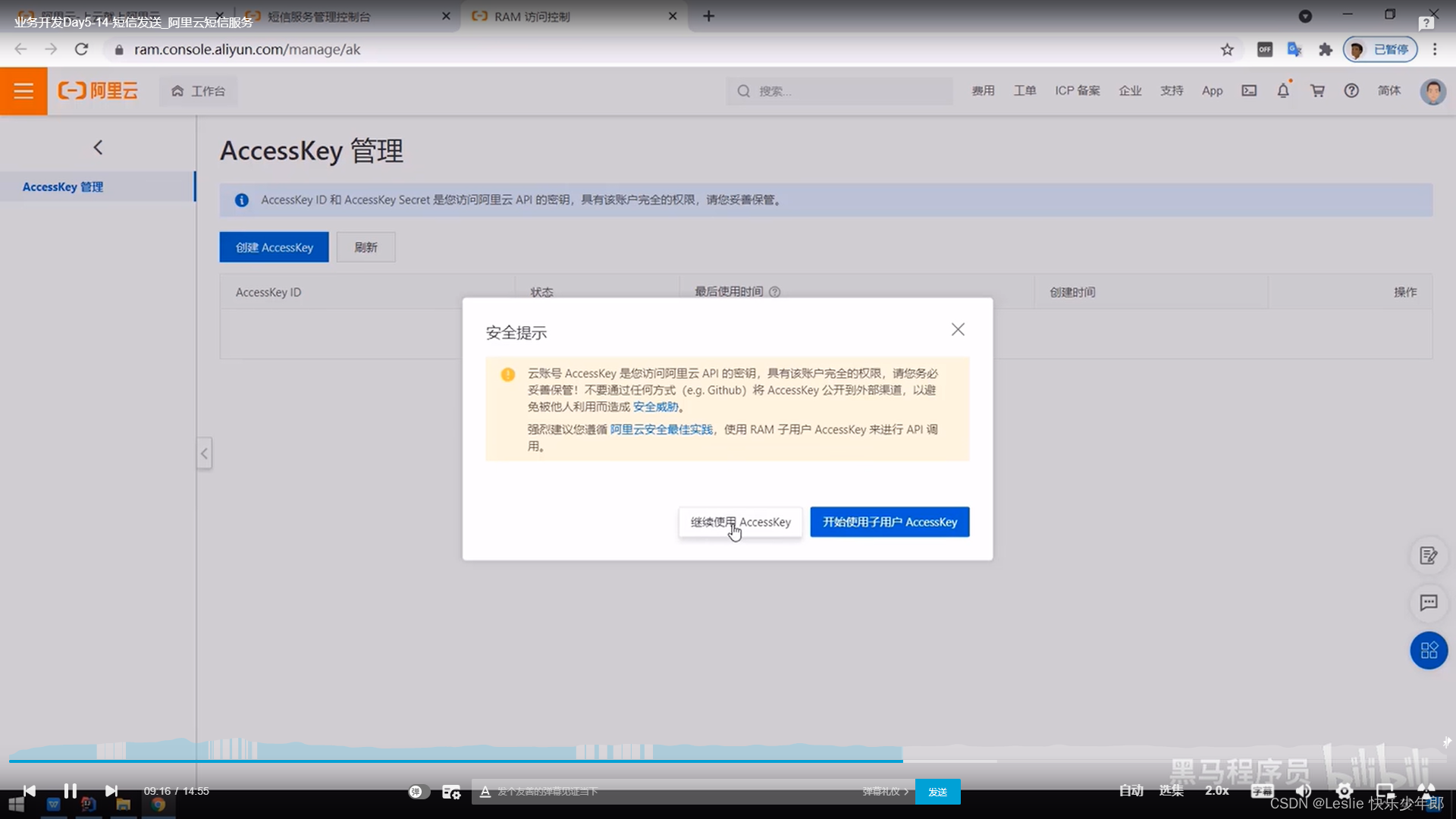Open the 2.0x playback speed menu
Viewport: 1456px width, 819px height.
pyautogui.click(x=1217, y=791)
